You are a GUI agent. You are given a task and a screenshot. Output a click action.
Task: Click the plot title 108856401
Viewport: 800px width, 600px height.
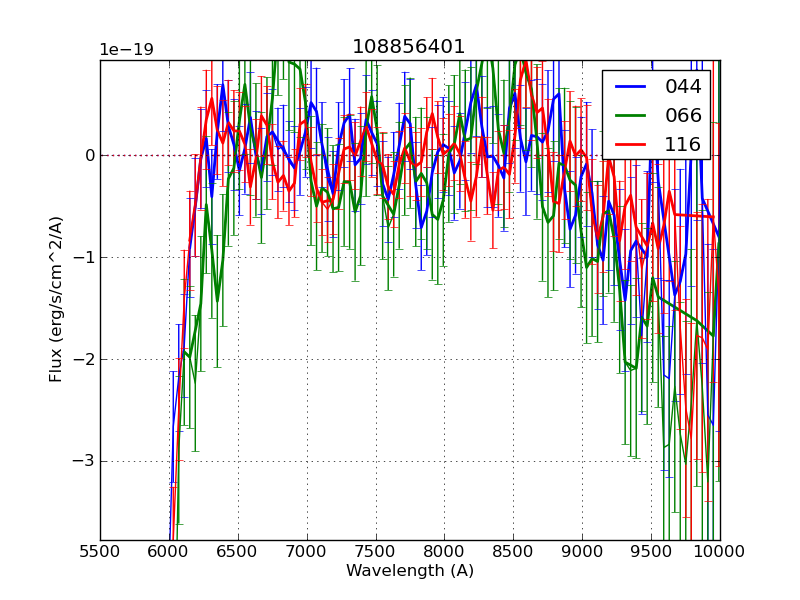[x=408, y=47]
